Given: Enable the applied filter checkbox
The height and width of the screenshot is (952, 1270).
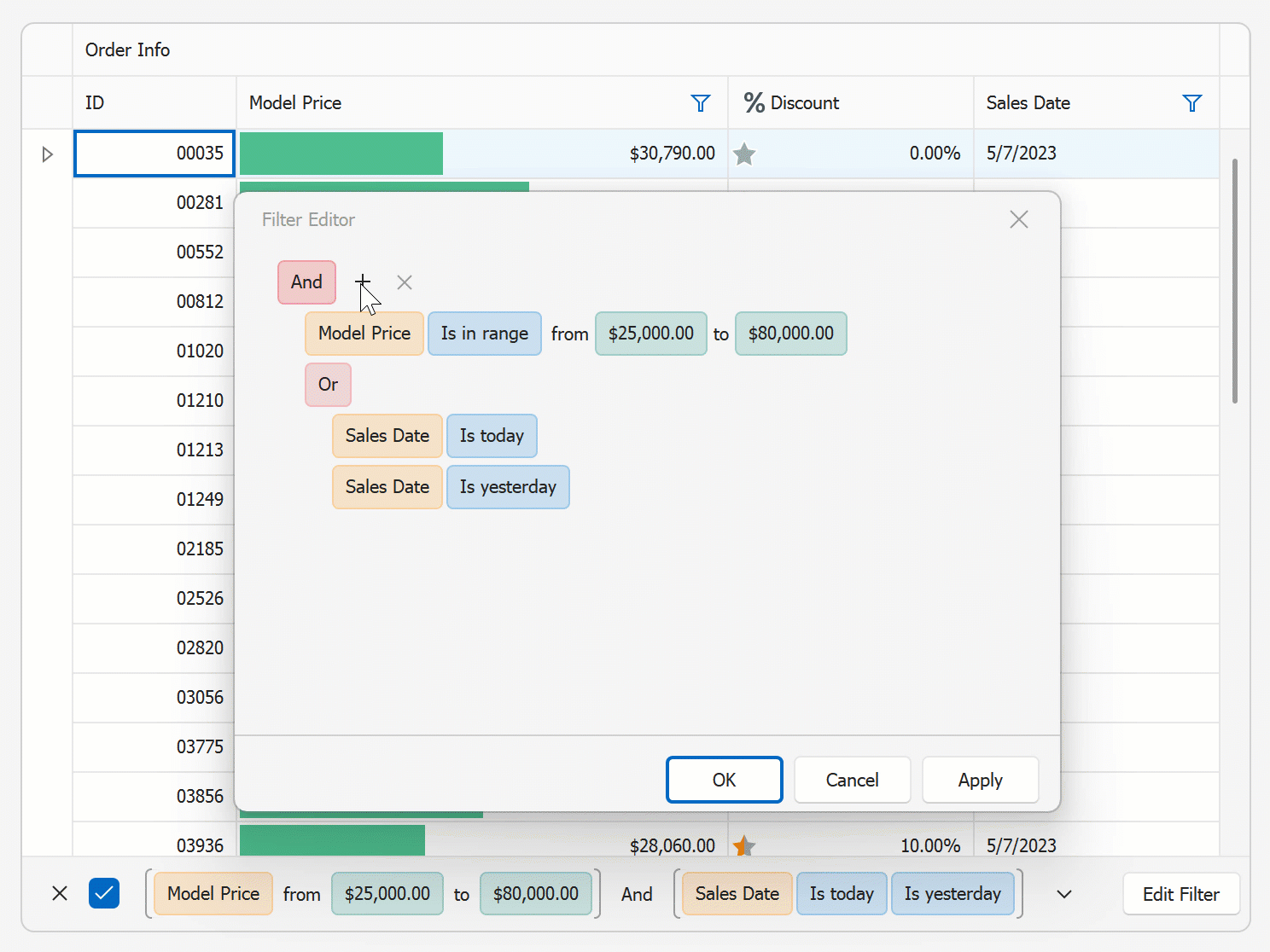Looking at the screenshot, I should click(104, 893).
